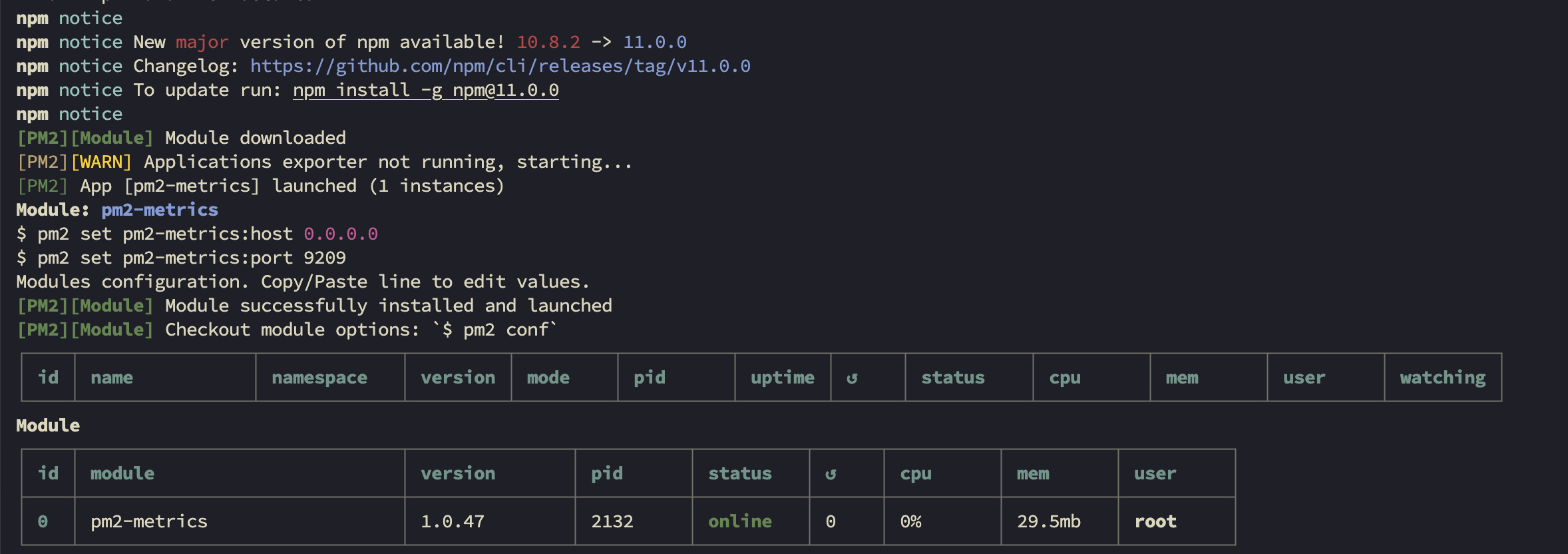
Task: Click the 'user' header in the process table
Action: (x=1304, y=378)
